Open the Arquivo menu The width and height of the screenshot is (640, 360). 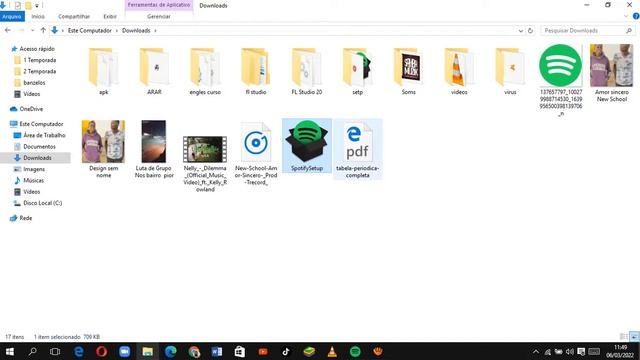[12, 16]
